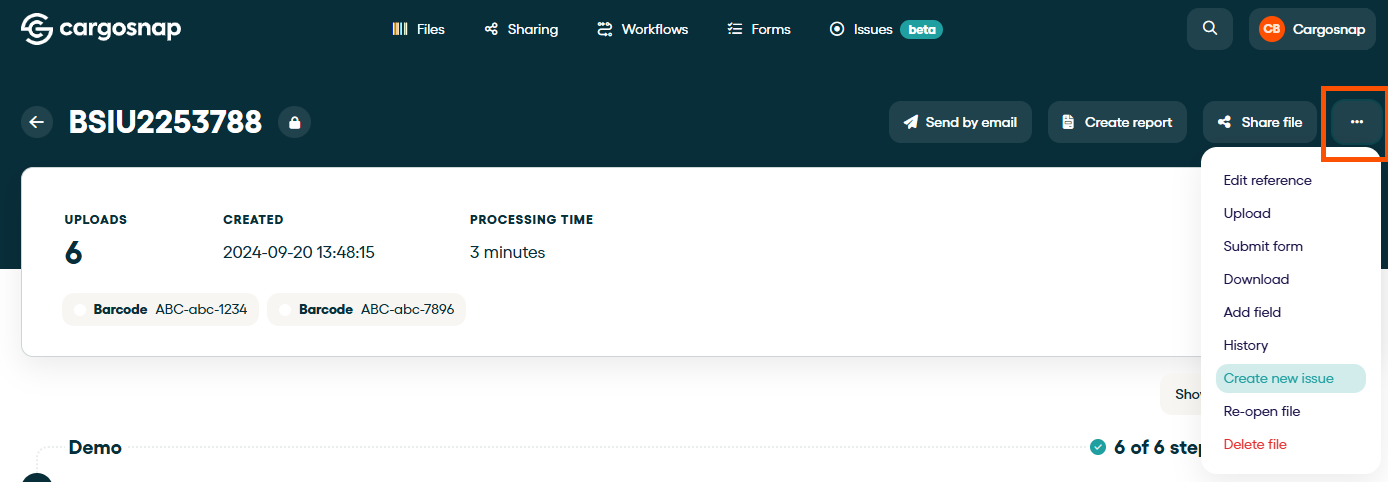Open the Sharing navigation item

pyautogui.click(x=521, y=29)
